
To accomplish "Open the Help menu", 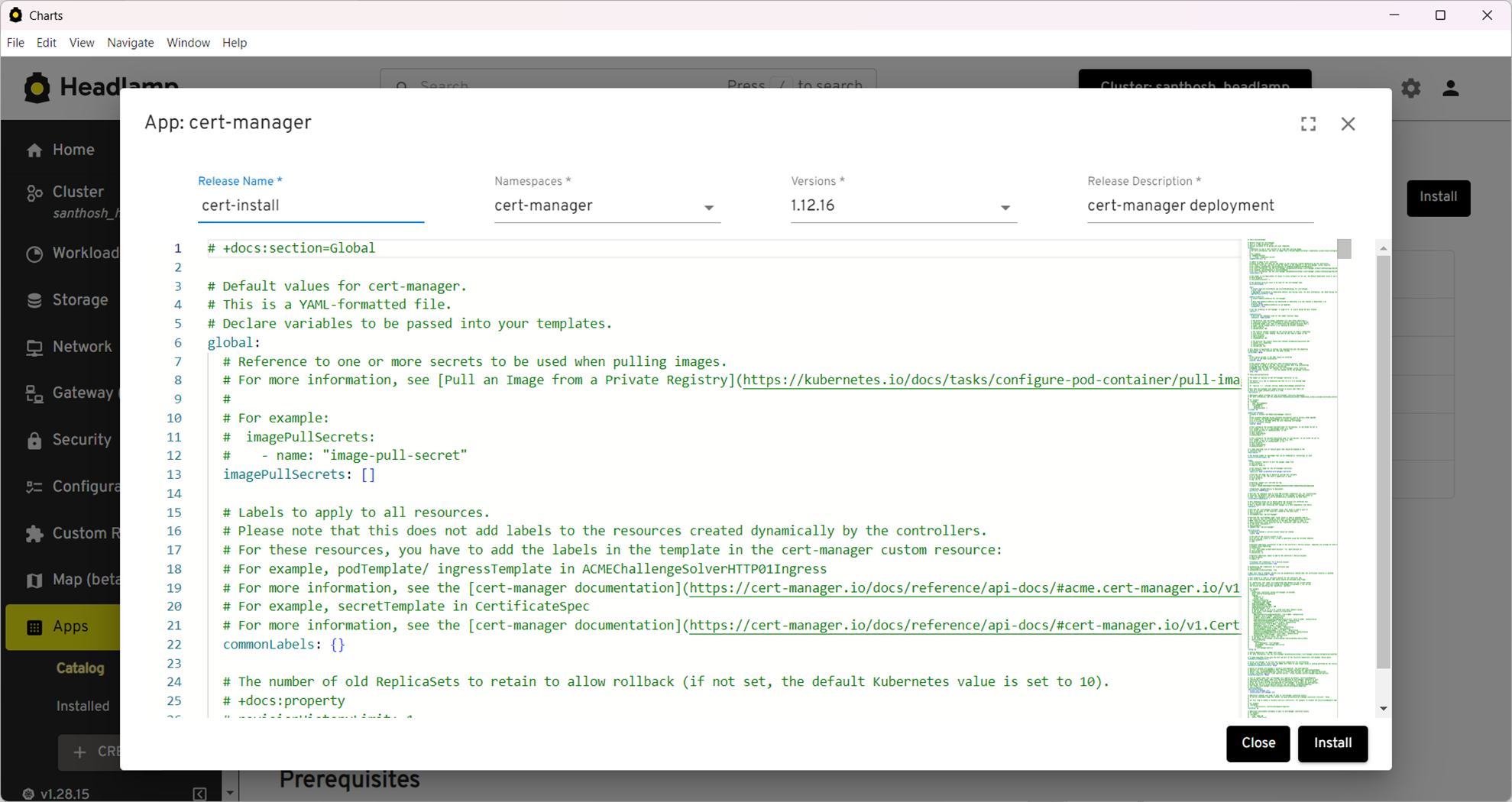I will point(235,43).
